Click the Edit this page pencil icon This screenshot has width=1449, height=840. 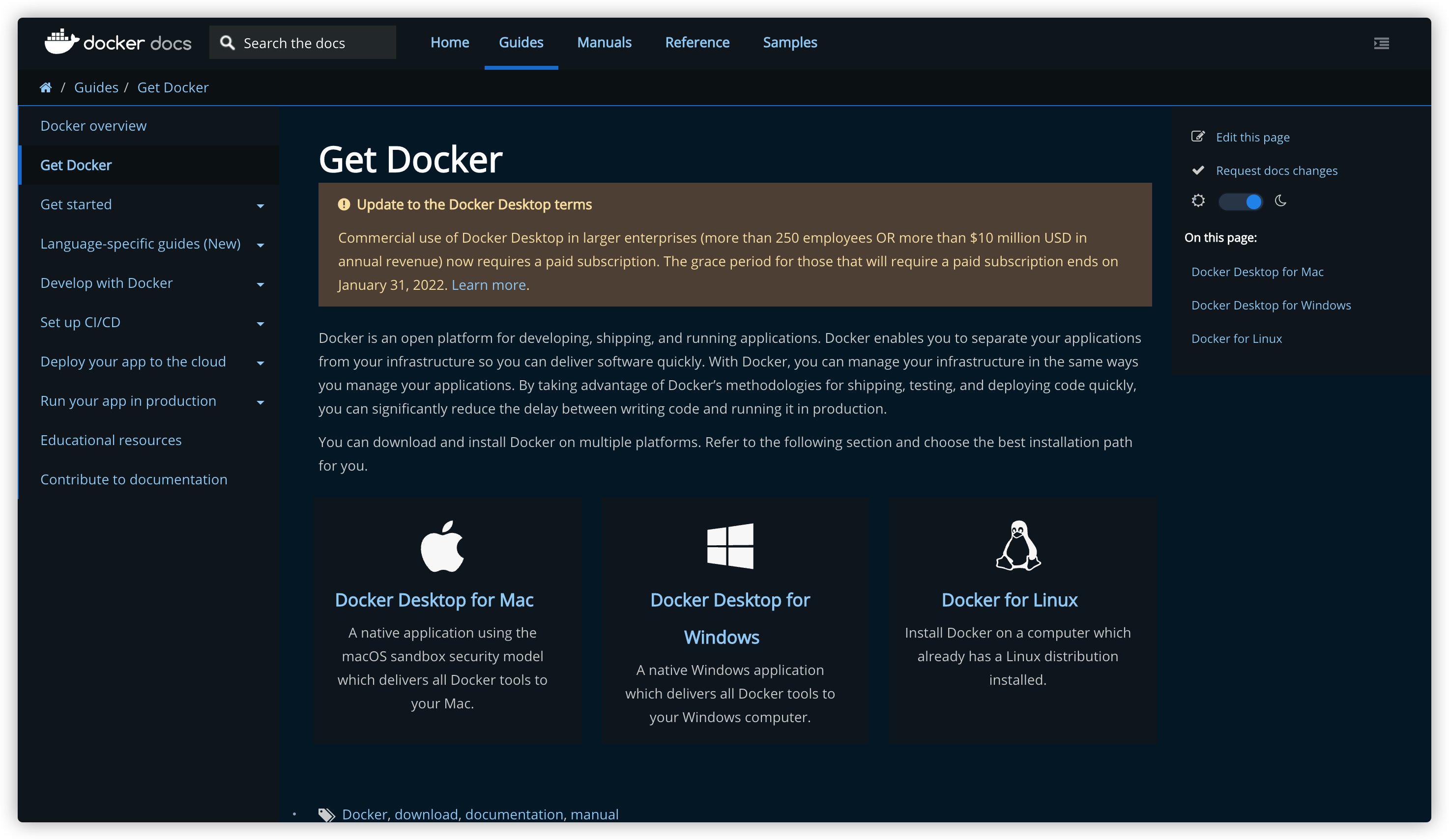pos(1198,137)
